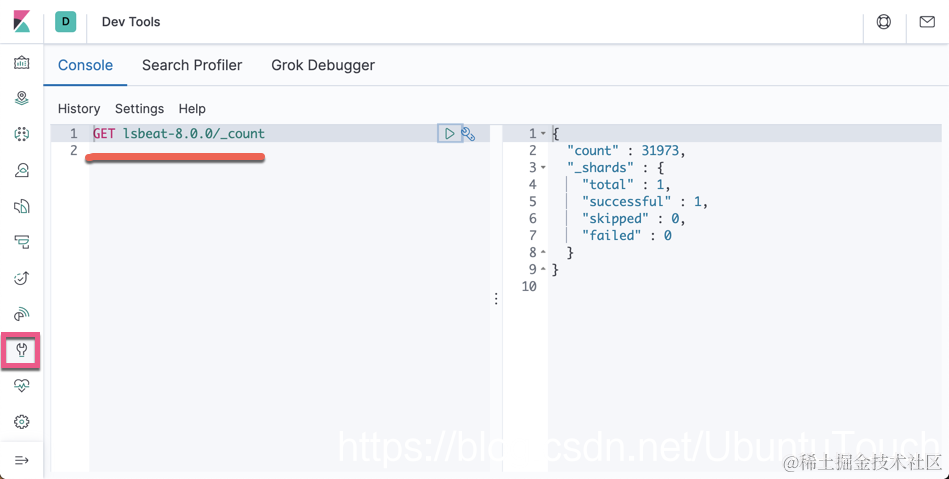The height and width of the screenshot is (479, 949).
Task: Open the SIEM sidebar icon
Action: point(21,314)
